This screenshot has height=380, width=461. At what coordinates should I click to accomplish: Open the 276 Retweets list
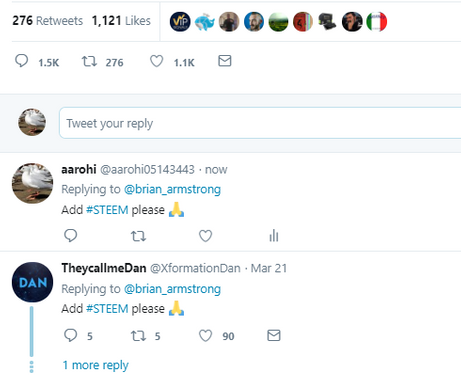point(48,21)
